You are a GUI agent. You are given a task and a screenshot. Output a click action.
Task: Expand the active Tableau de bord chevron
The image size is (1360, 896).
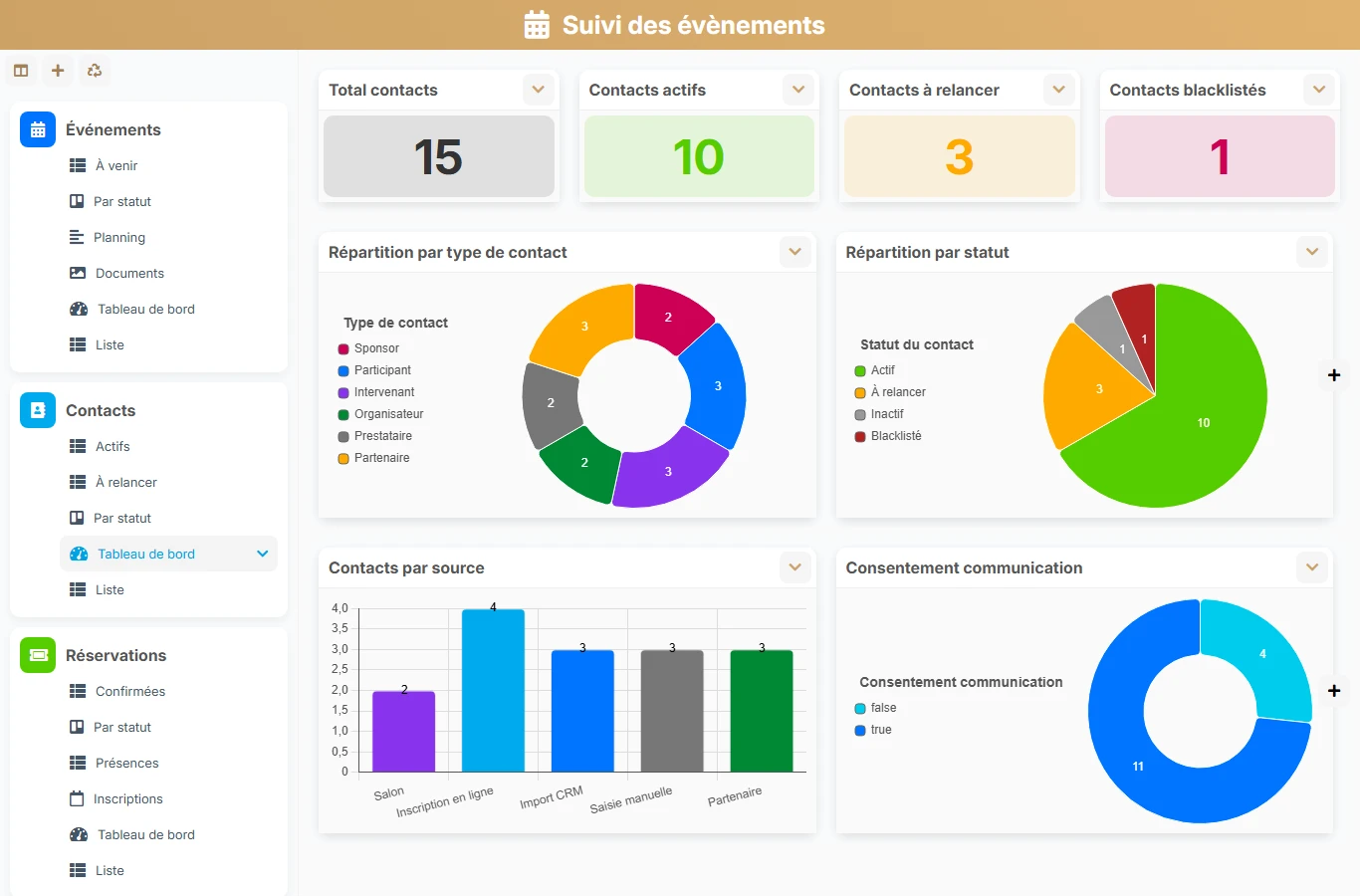pos(263,554)
